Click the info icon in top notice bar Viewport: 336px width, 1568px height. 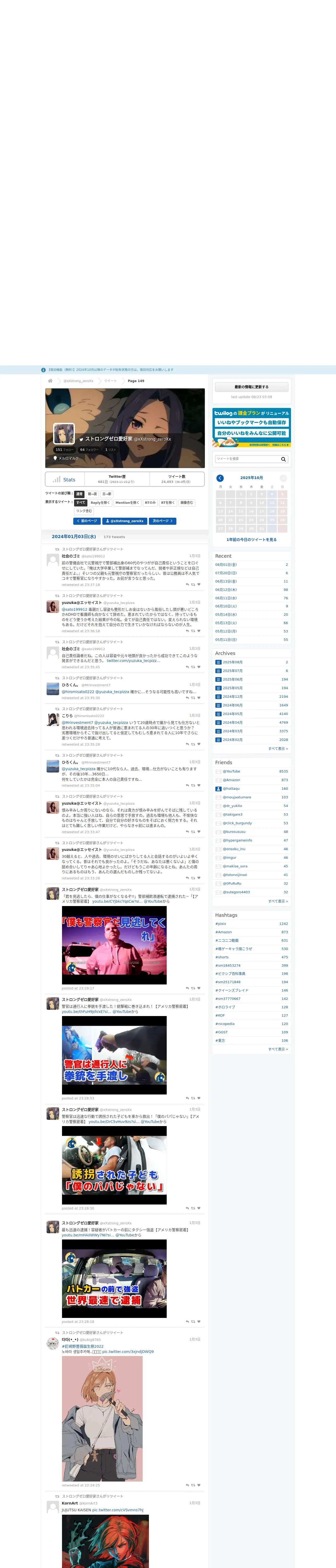point(43,370)
